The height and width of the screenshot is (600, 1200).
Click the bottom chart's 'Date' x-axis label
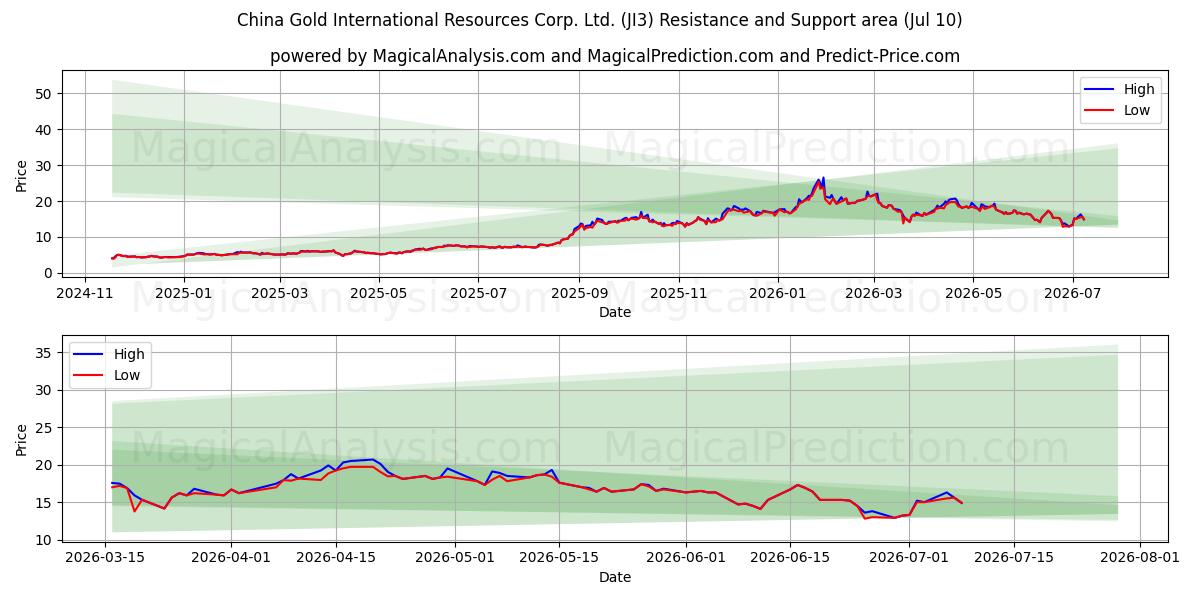point(615,577)
